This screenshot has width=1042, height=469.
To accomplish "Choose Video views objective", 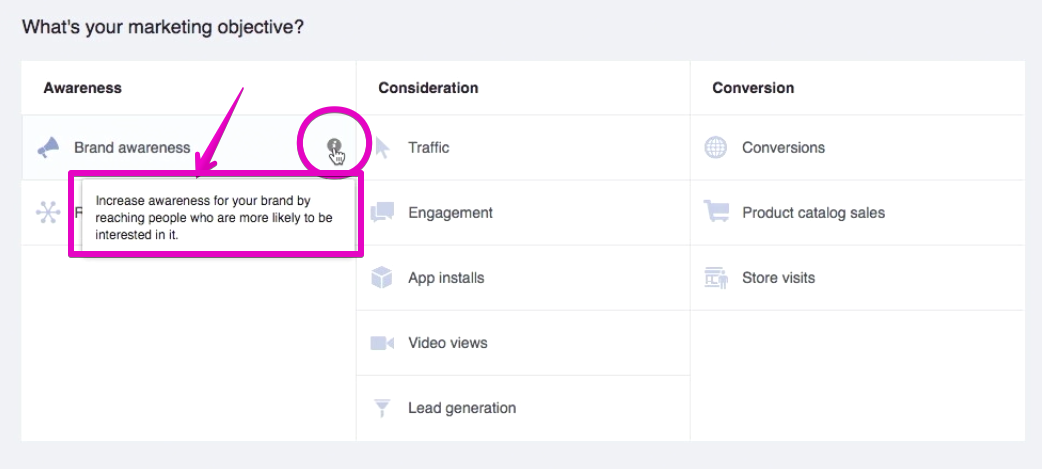I will coord(524,343).
